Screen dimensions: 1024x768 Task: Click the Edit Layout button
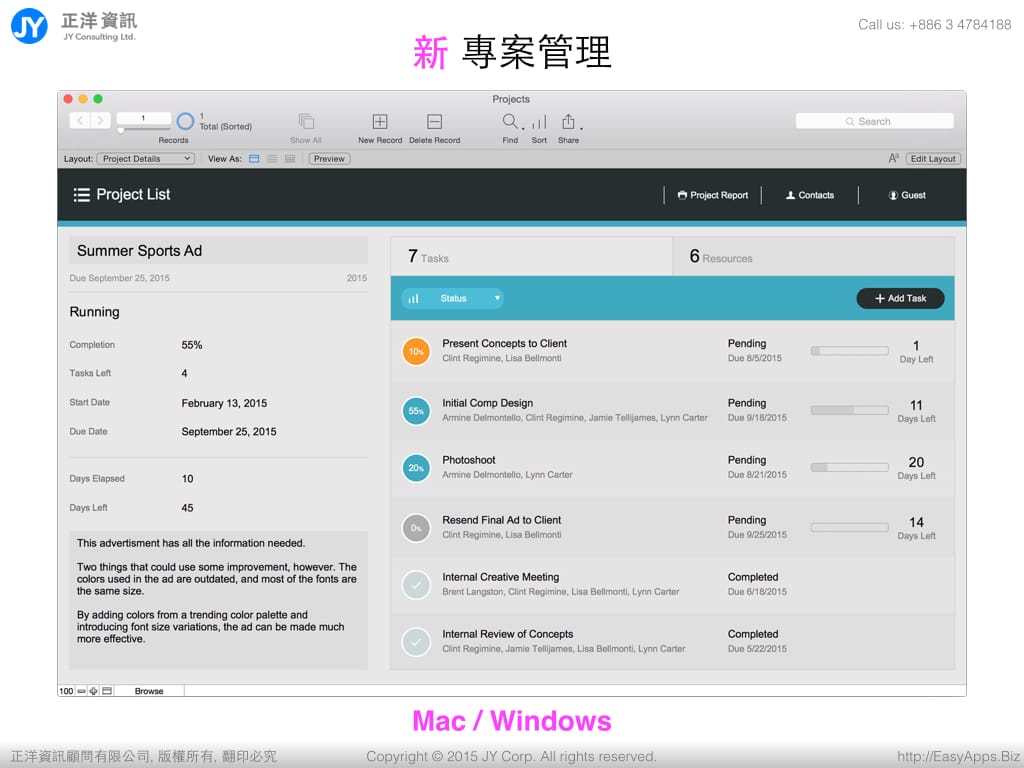click(932, 159)
